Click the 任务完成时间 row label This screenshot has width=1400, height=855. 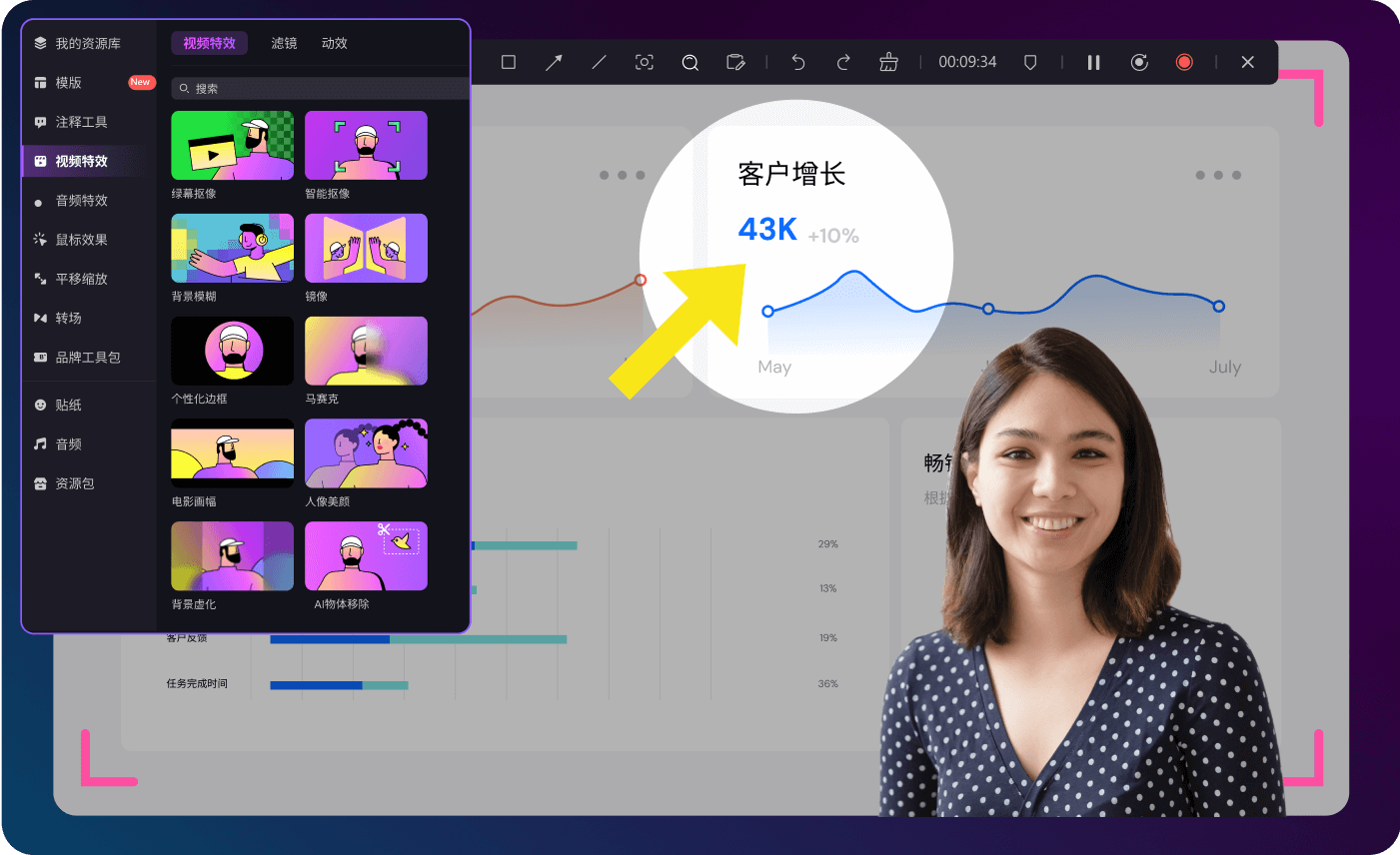[x=197, y=684]
